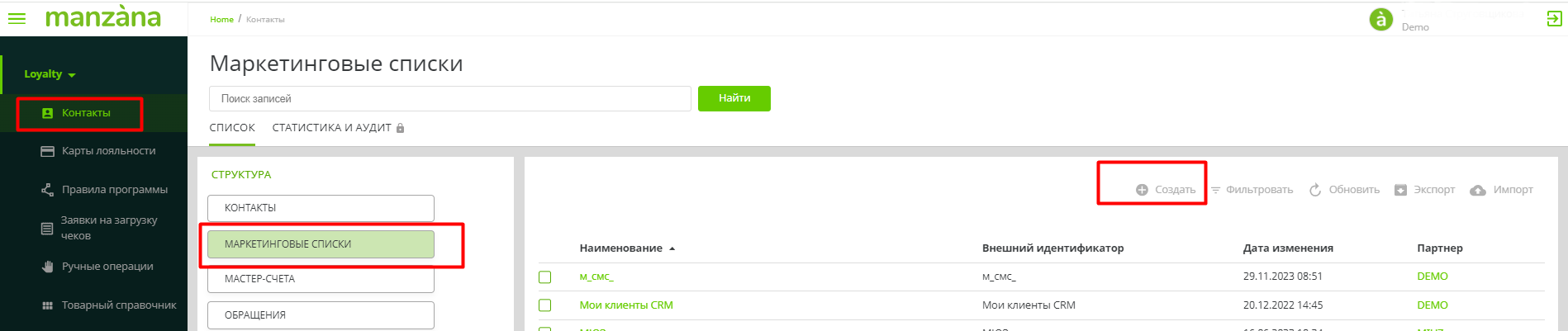Viewport: 1568px width, 331px height.
Task: Check the м_смс_ row checkbox
Action: tap(545, 277)
